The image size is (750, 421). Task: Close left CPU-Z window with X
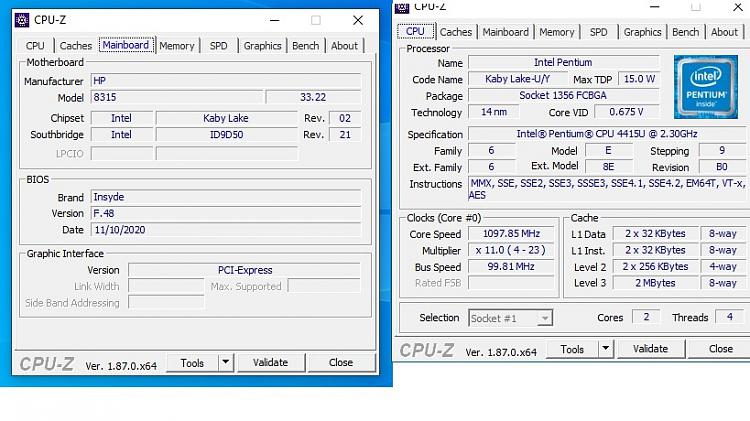click(358, 20)
